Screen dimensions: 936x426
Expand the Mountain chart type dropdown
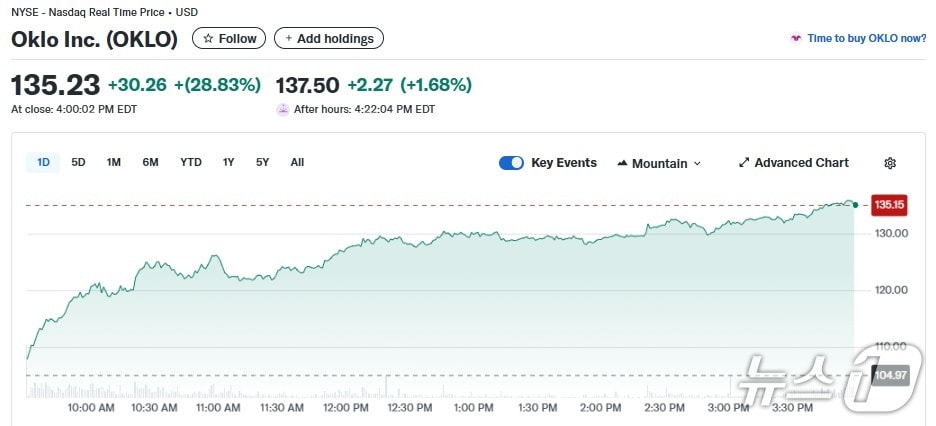click(697, 163)
